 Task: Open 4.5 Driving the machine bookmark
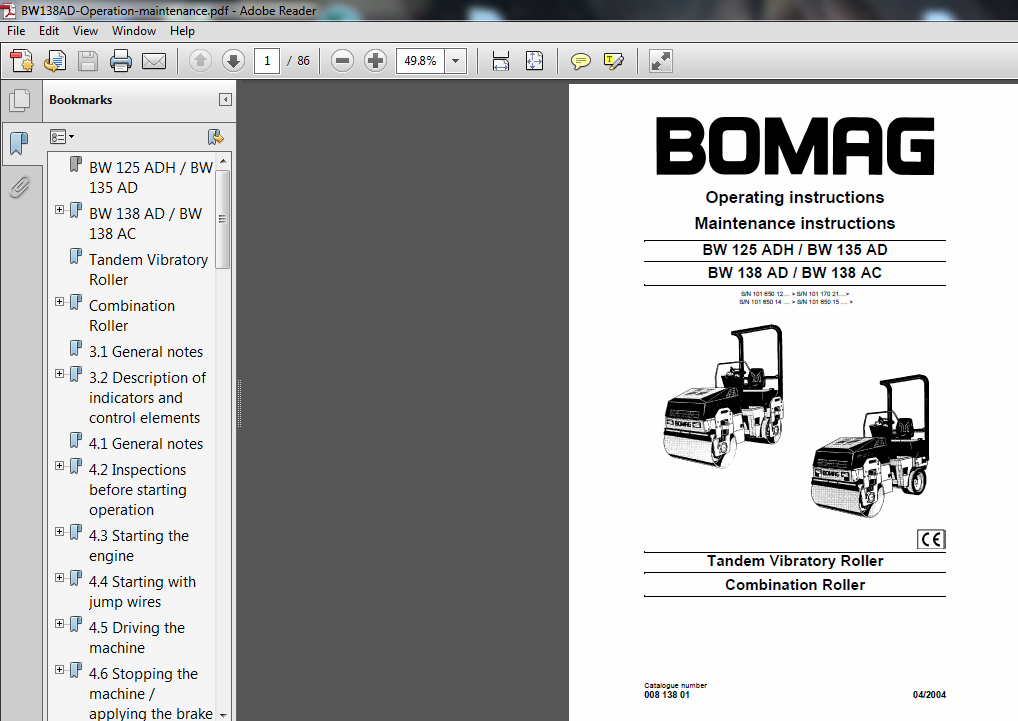[x=137, y=638]
